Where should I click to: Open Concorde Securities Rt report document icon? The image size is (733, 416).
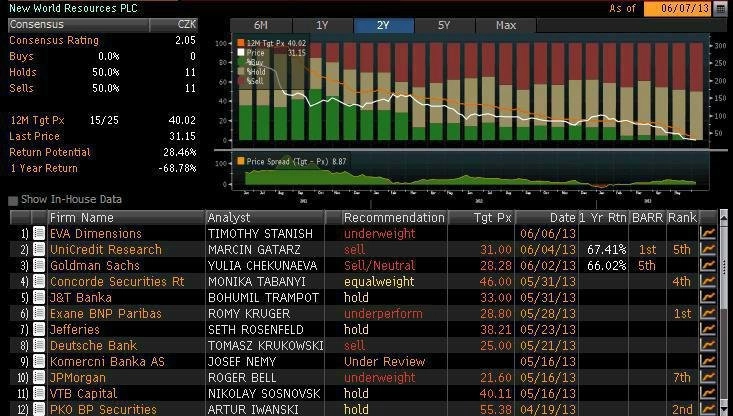pyautogui.click(x=38, y=281)
